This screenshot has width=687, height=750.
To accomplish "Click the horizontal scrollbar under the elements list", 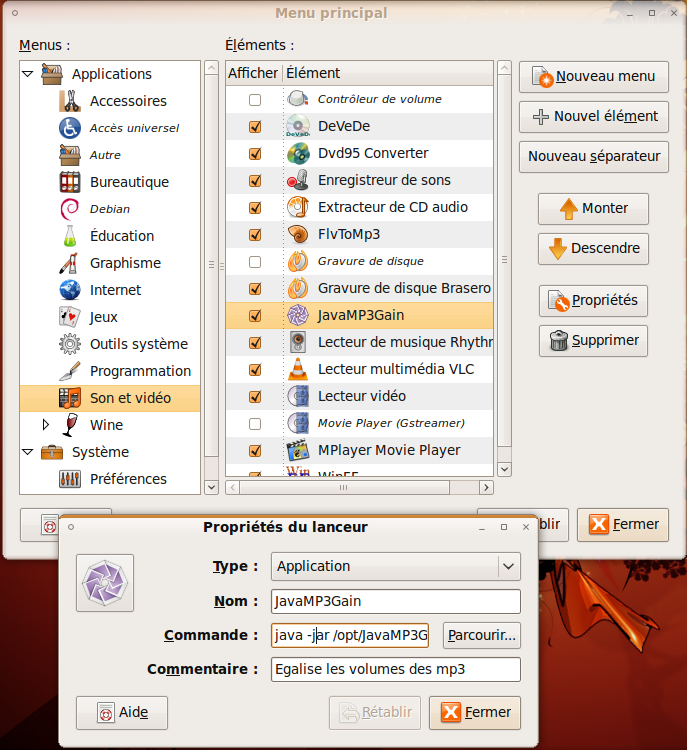I will tap(360, 488).
